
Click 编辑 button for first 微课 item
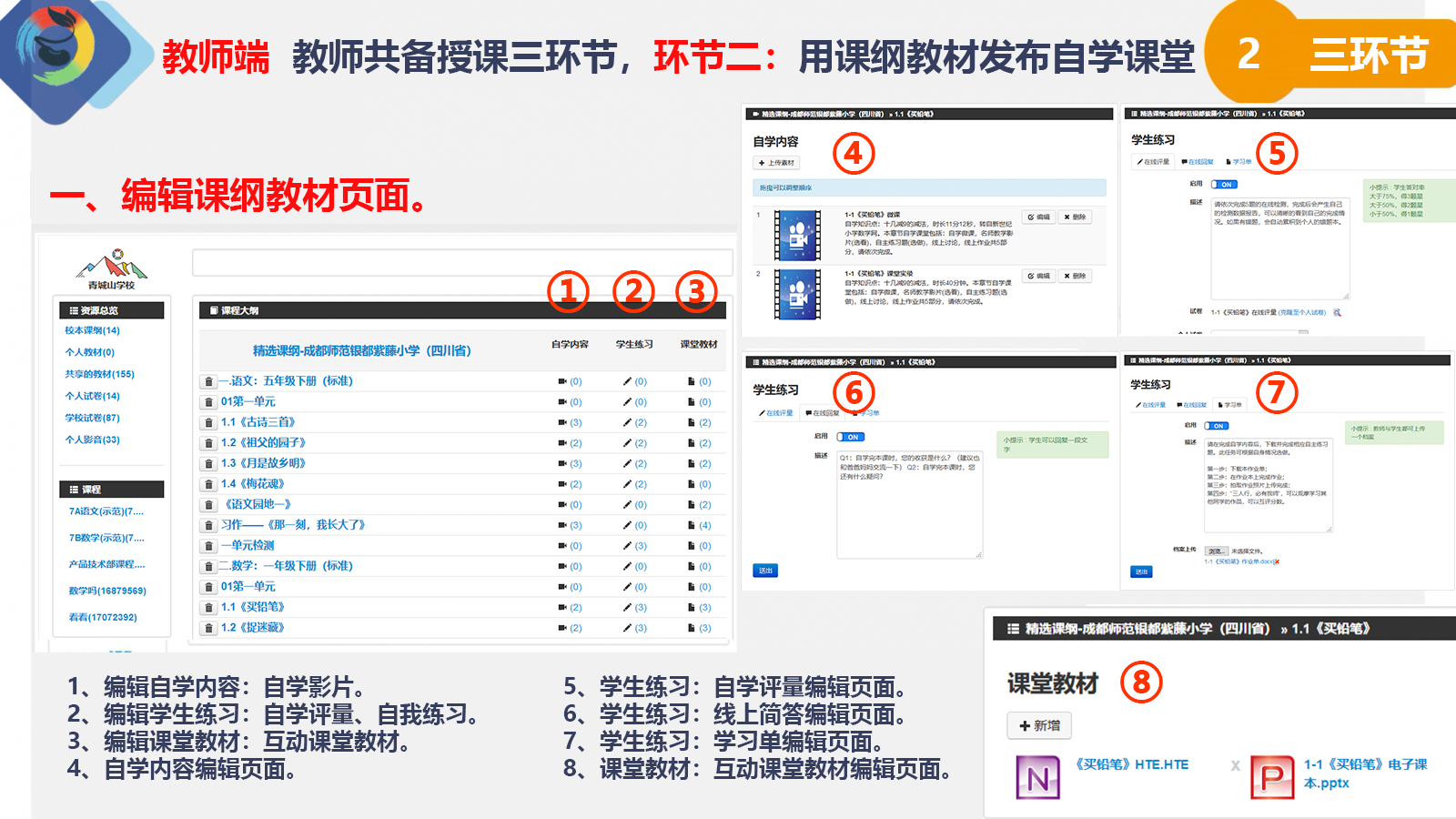pyautogui.click(x=1039, y=217)
